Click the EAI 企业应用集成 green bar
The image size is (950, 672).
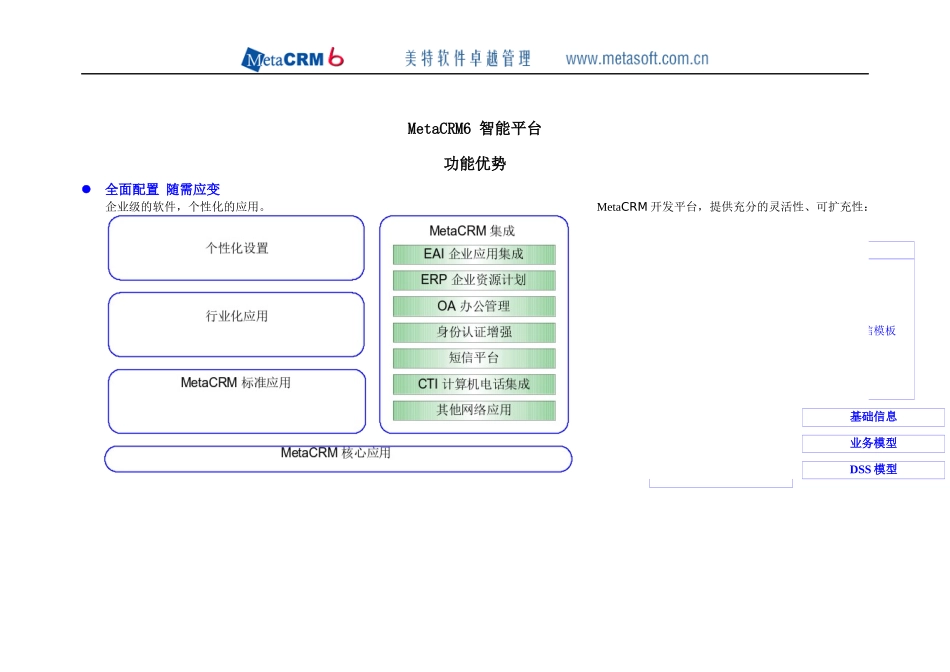tap(474, 254)
